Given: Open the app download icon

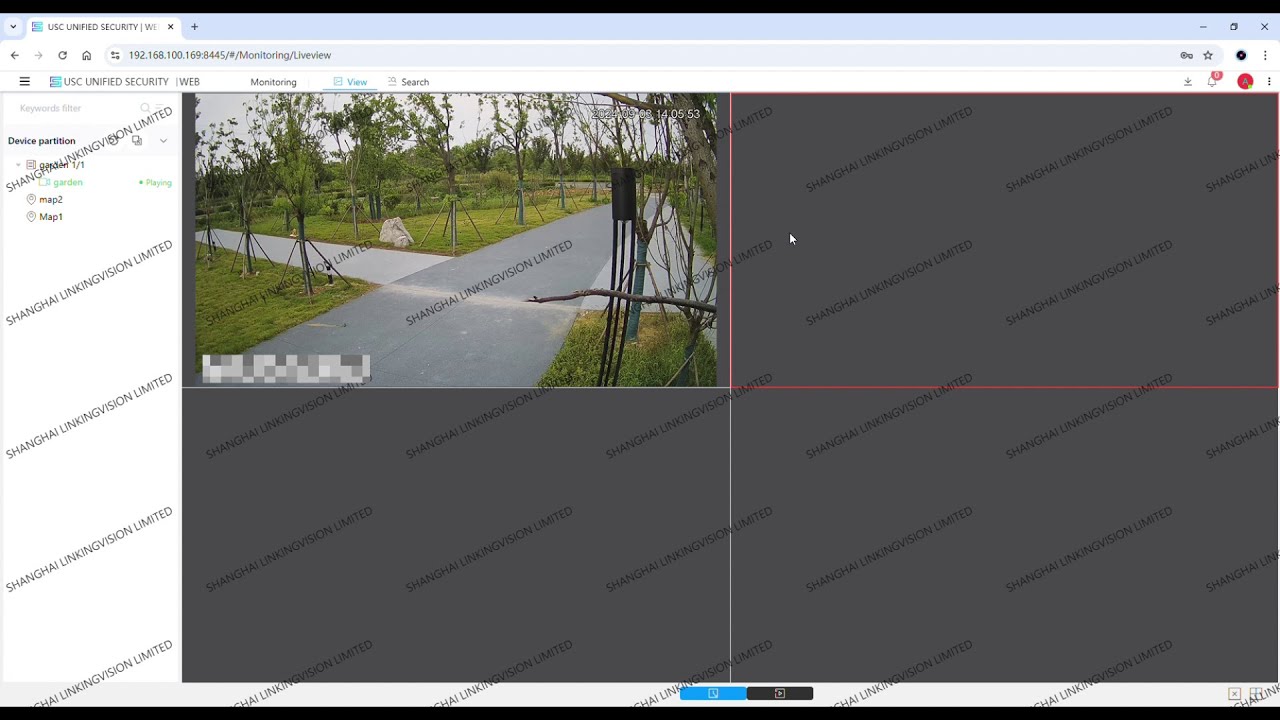Looking at the screenshot, I should (x=1188, y=82).
